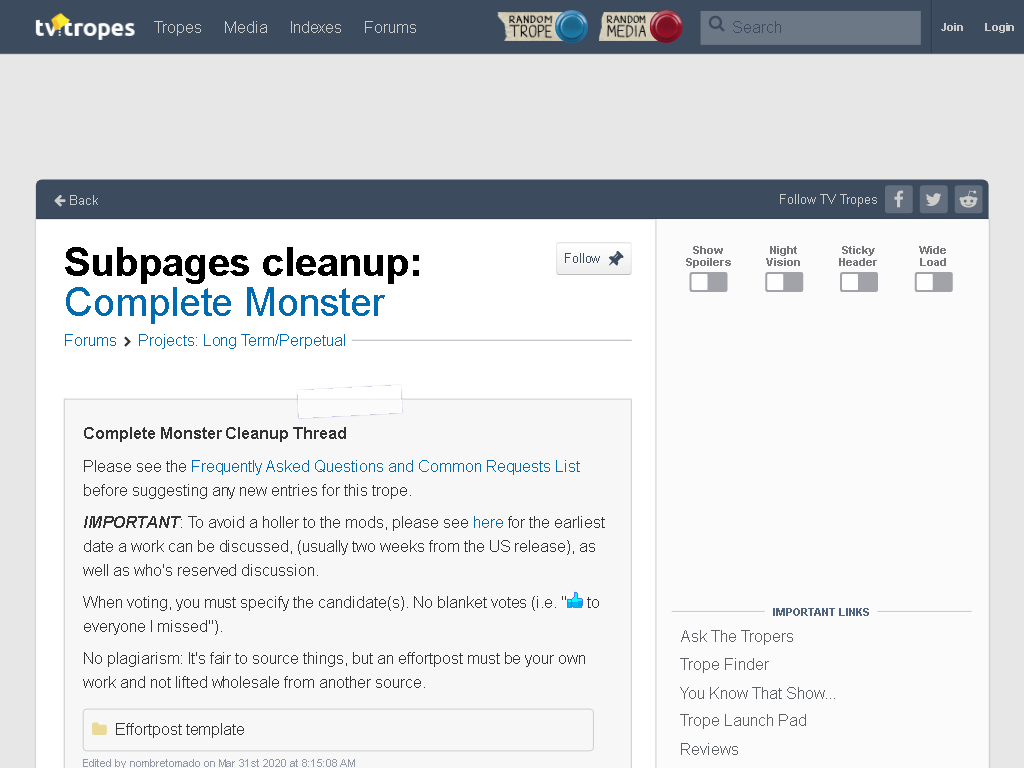Viewport: 1024px width, 768px height.
Task: Follow this thread with the Follow button
Action: pos(594,259)
